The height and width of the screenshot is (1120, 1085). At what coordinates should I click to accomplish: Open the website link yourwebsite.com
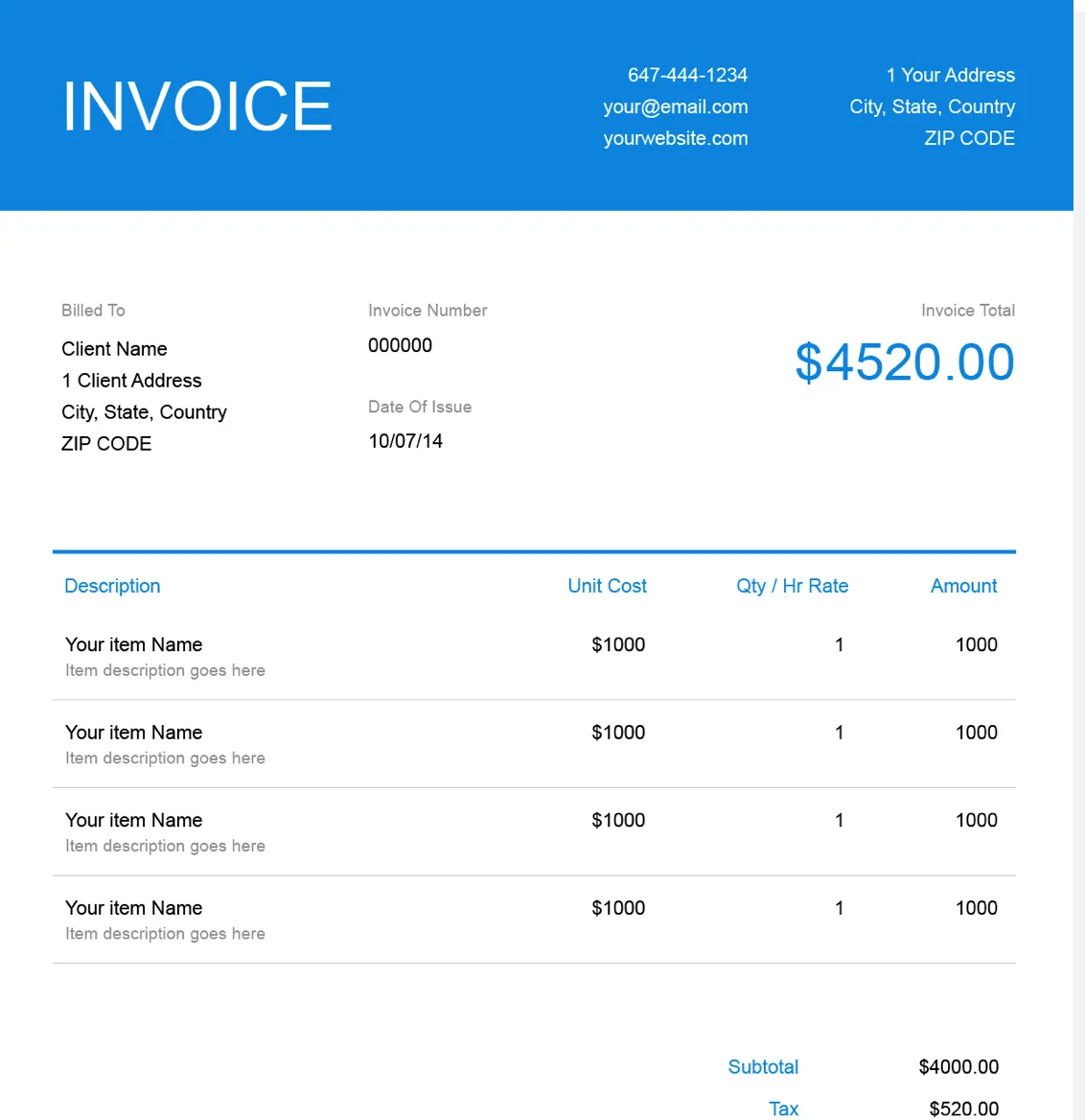[x=675, y=138]
